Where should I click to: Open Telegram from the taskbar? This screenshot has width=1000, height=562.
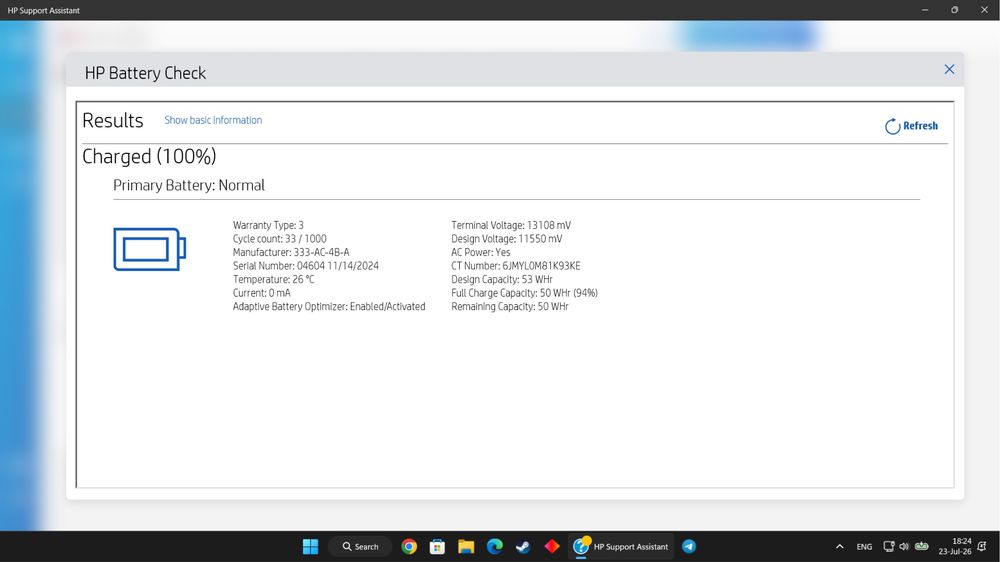(x=689, y=547)
